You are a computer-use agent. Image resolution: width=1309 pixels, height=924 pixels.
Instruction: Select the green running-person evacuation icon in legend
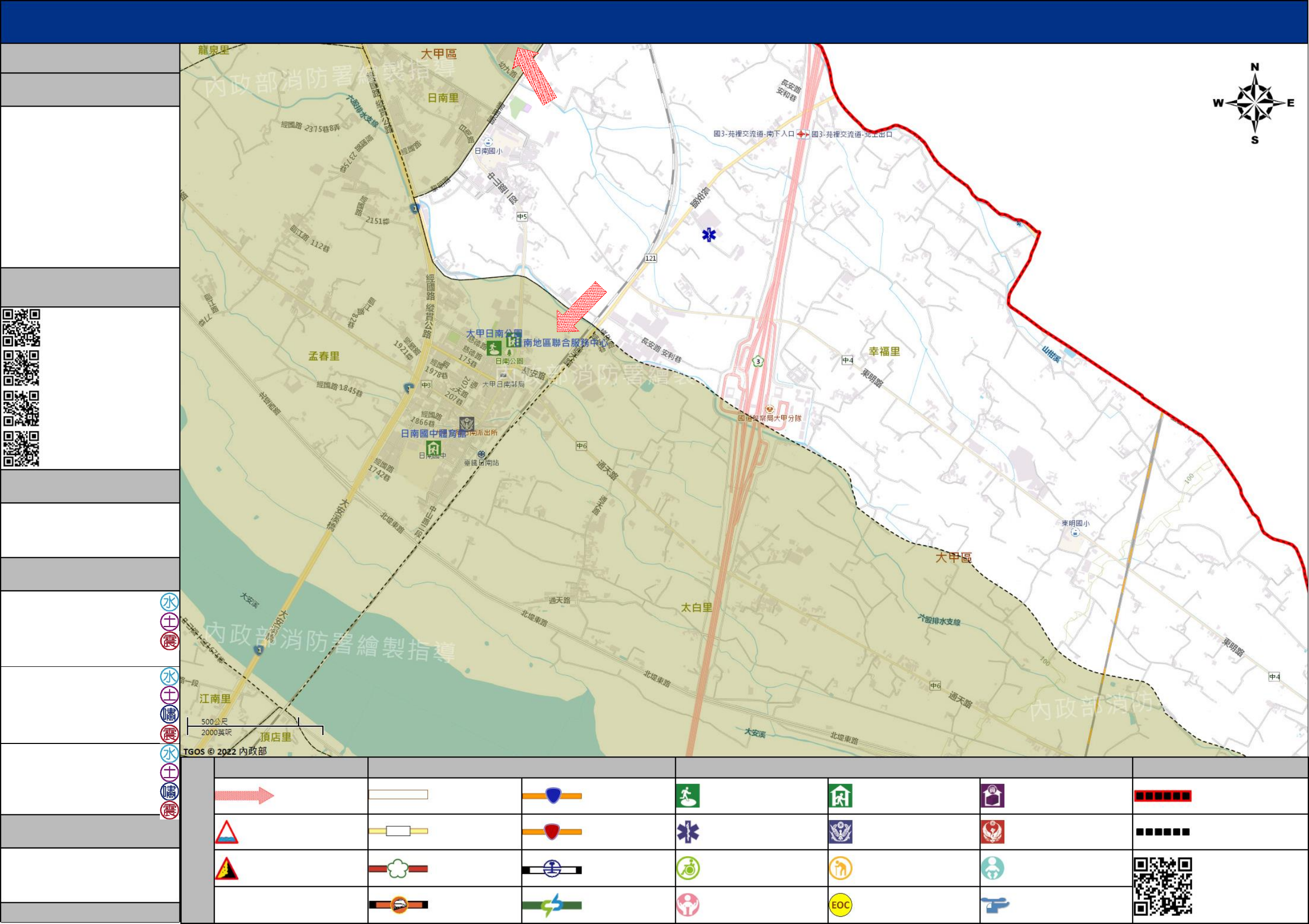click(x=688, y=796)
